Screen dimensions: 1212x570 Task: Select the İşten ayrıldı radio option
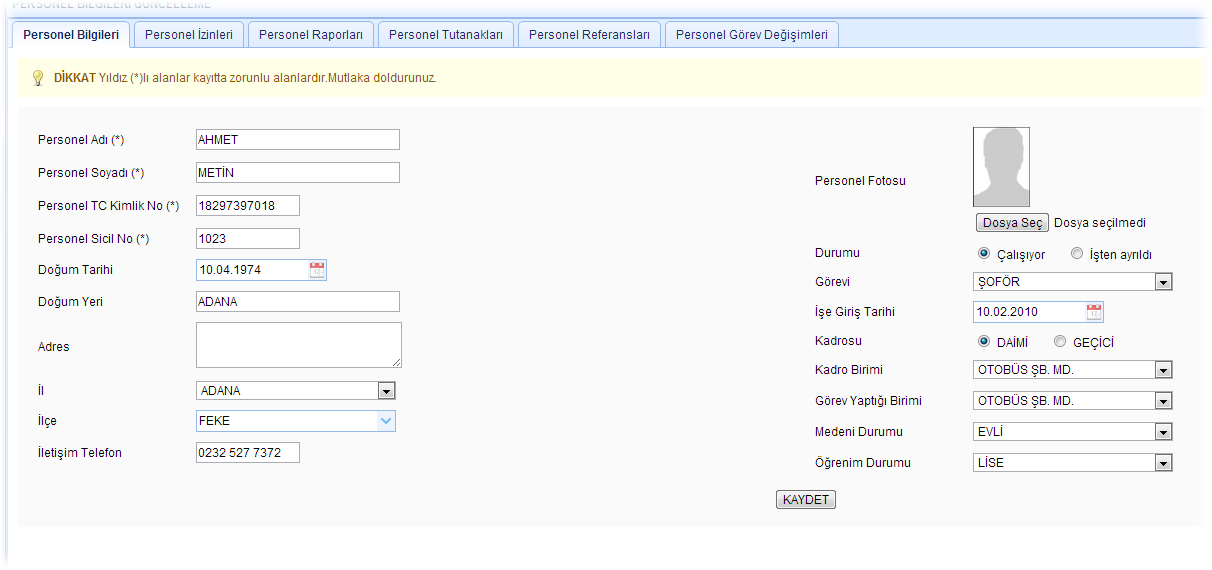tap(1077, 254)
